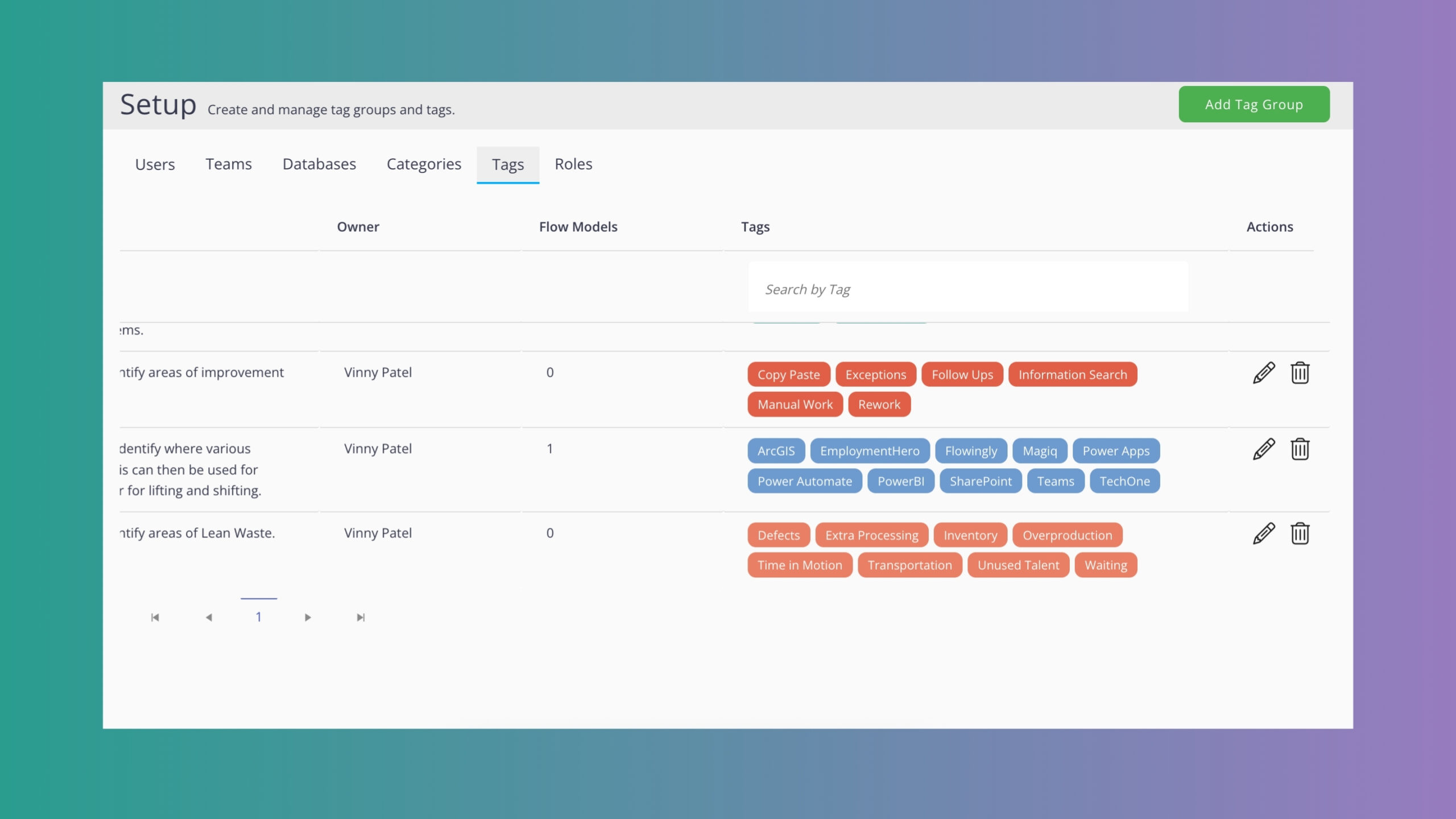Delete the Lean Waste tag group
Screen dimensions: 1456x819
[x=1300, y=533]
